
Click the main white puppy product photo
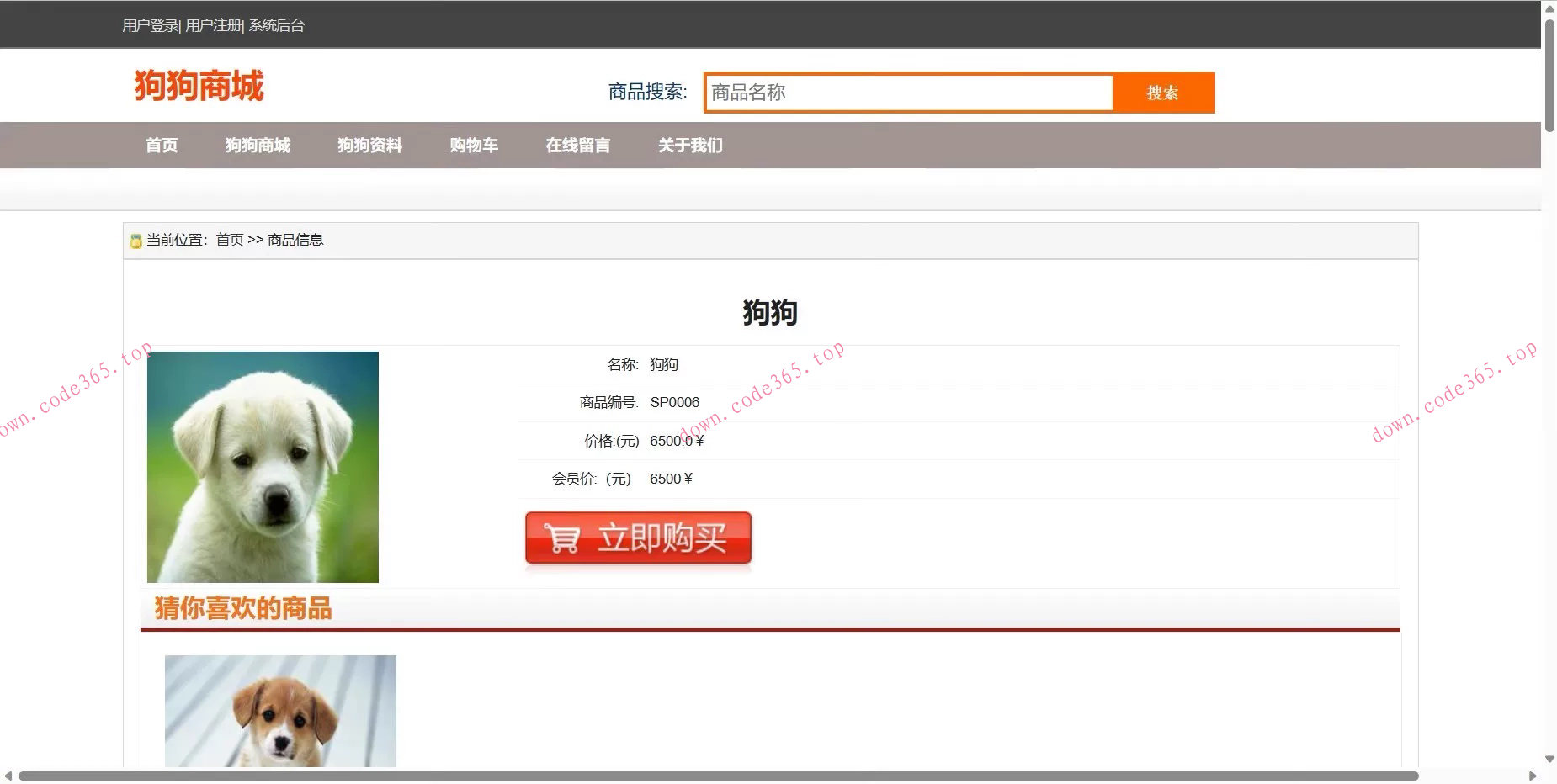click(x=263, y=468)
